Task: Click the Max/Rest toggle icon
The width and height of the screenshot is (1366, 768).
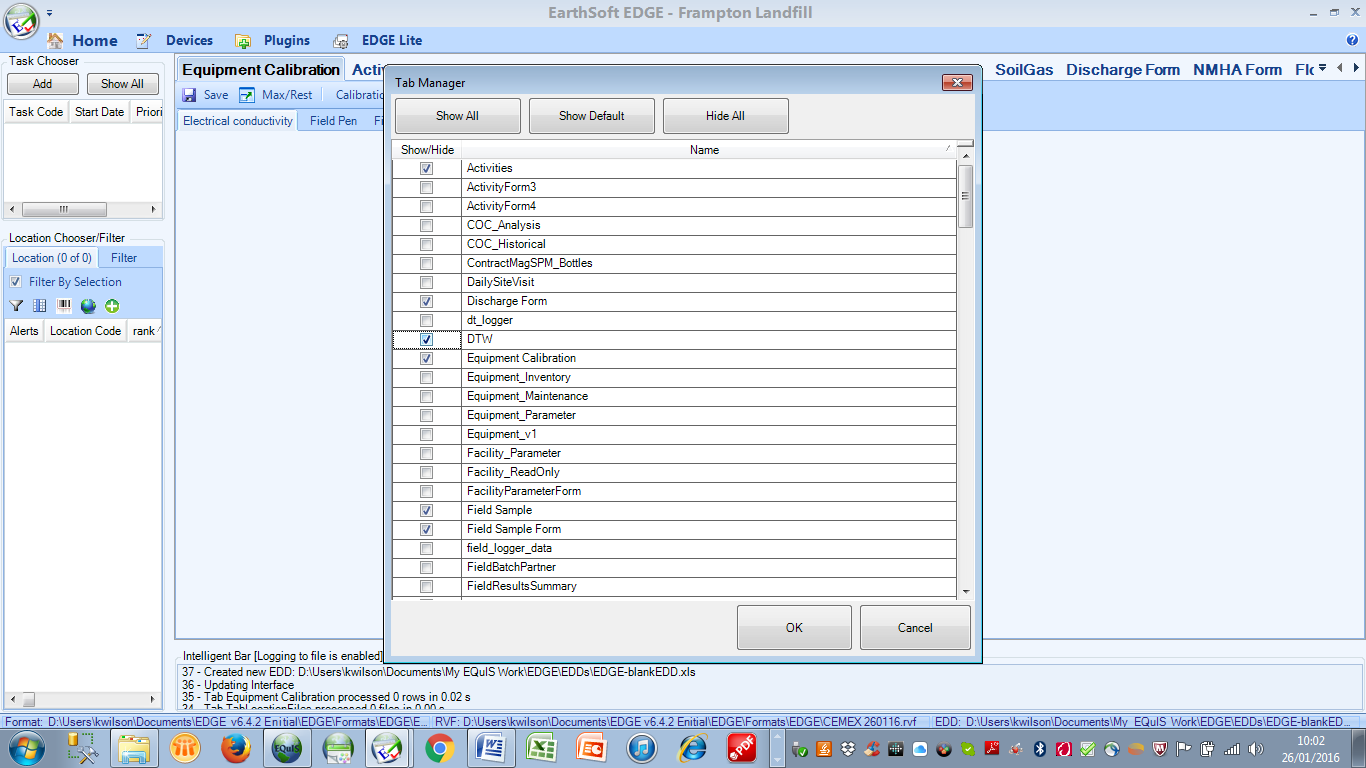Action: 247,95
